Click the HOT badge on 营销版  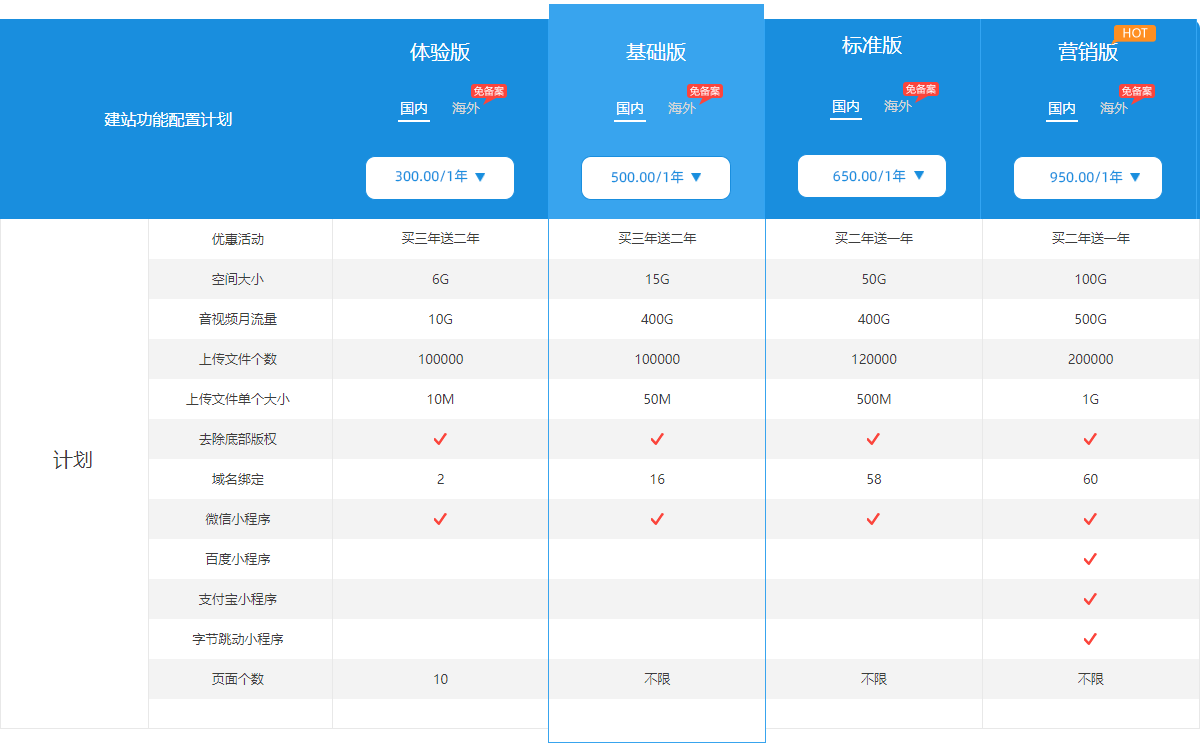click(x=1135, y=33)
